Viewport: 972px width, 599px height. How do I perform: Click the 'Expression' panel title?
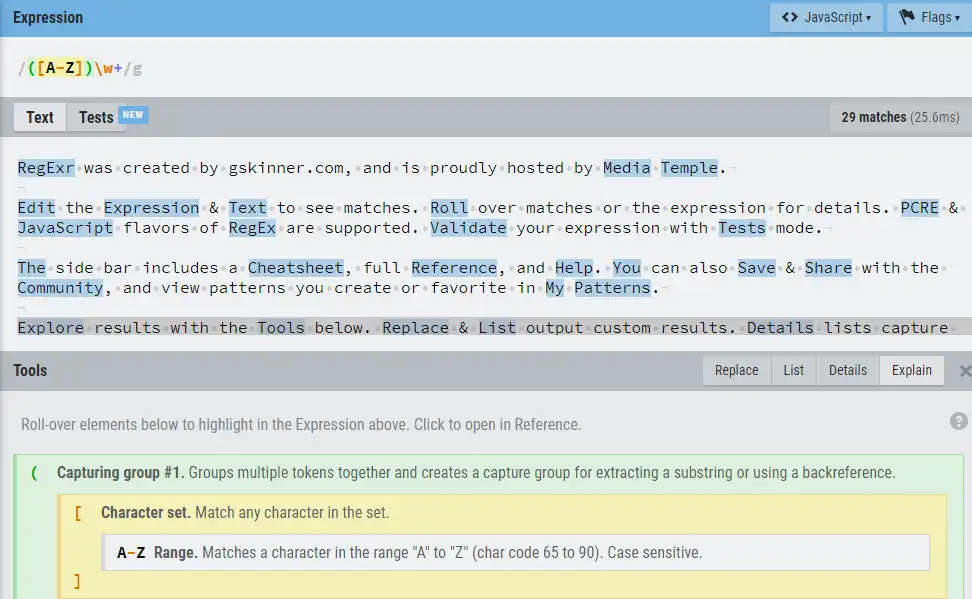pyautogui.click(x=48, y=18)
